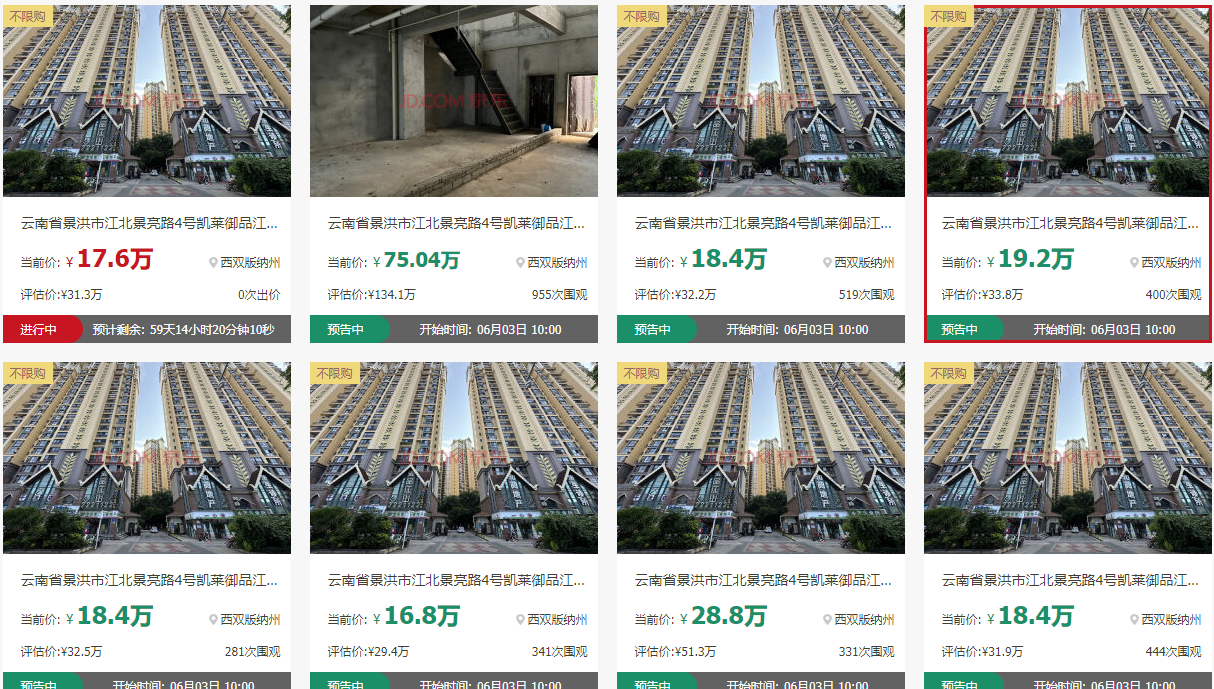Click location pin icon on 17.6万 listing
The width and height of the screenshot is (1214, 689).
pos(213,263)
